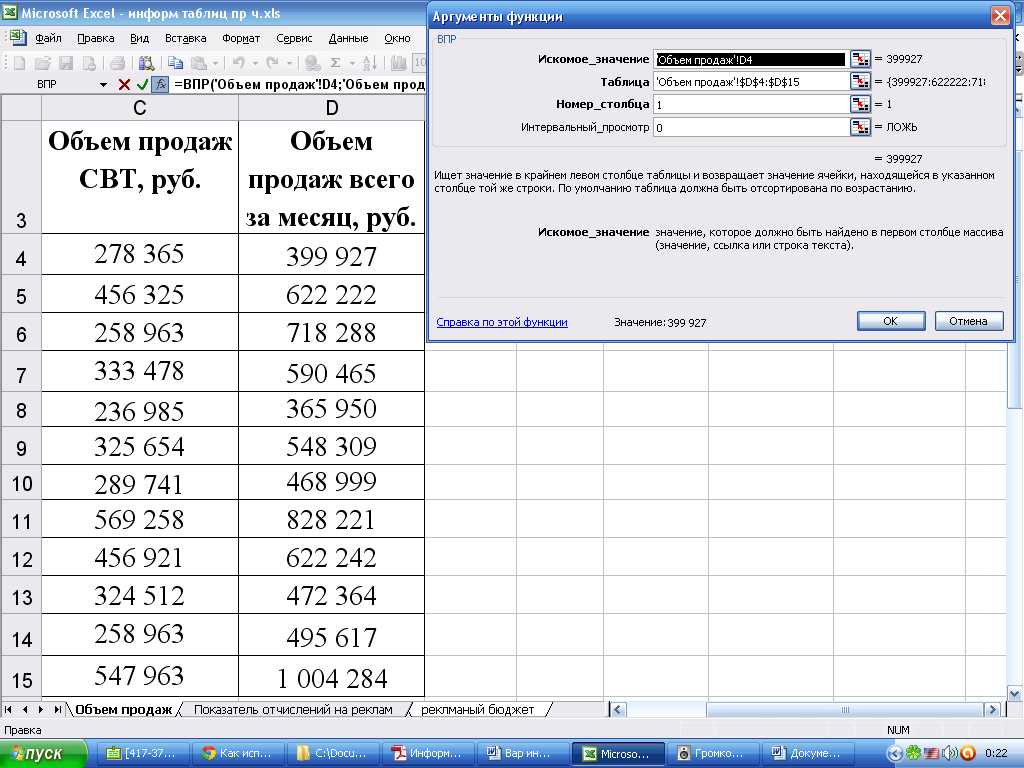Click the Таблица range selector icon
The height and width of the screenshot is (768, 1024).
click(860, 81)
